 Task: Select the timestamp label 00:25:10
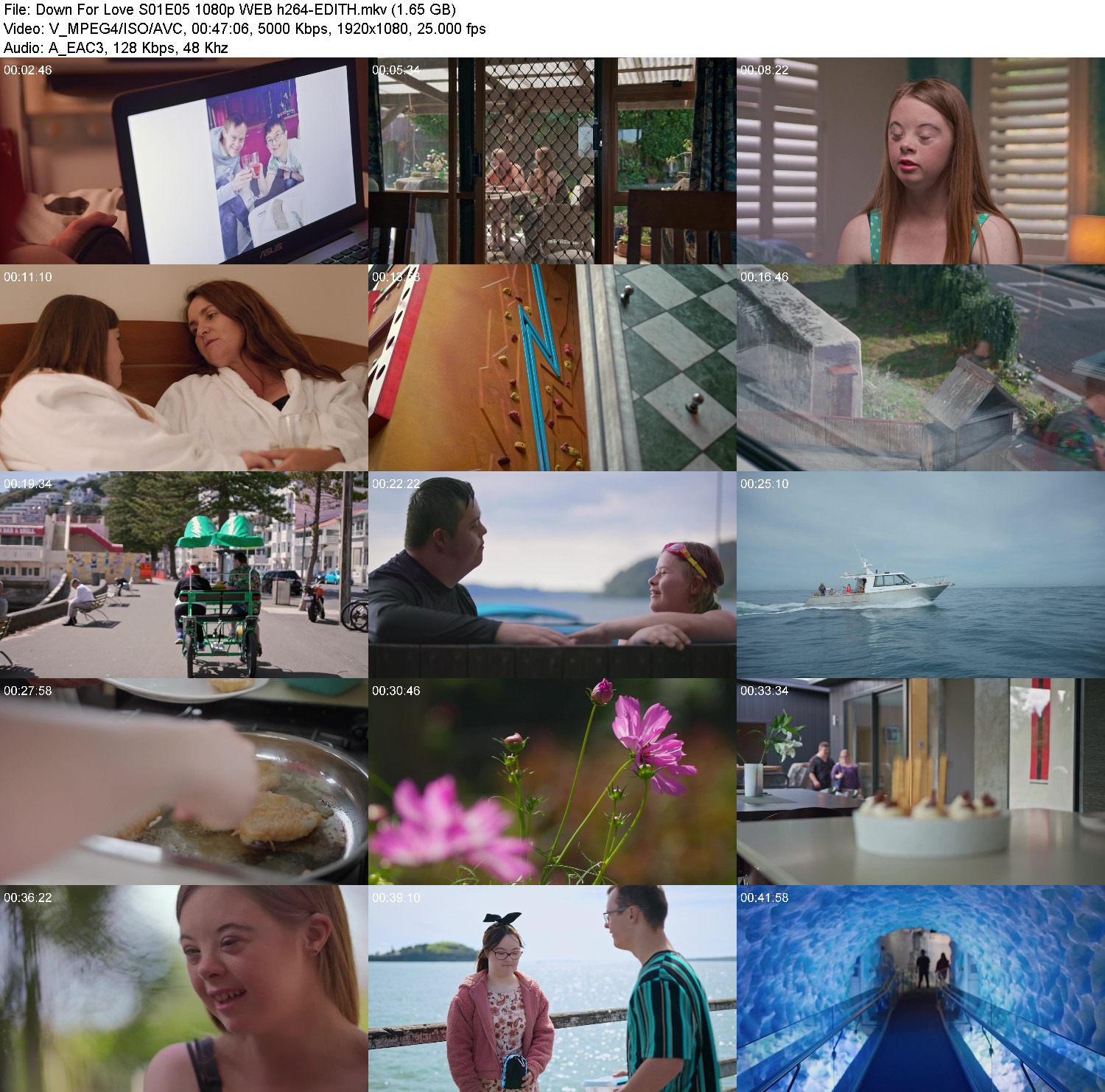point(765,484)
